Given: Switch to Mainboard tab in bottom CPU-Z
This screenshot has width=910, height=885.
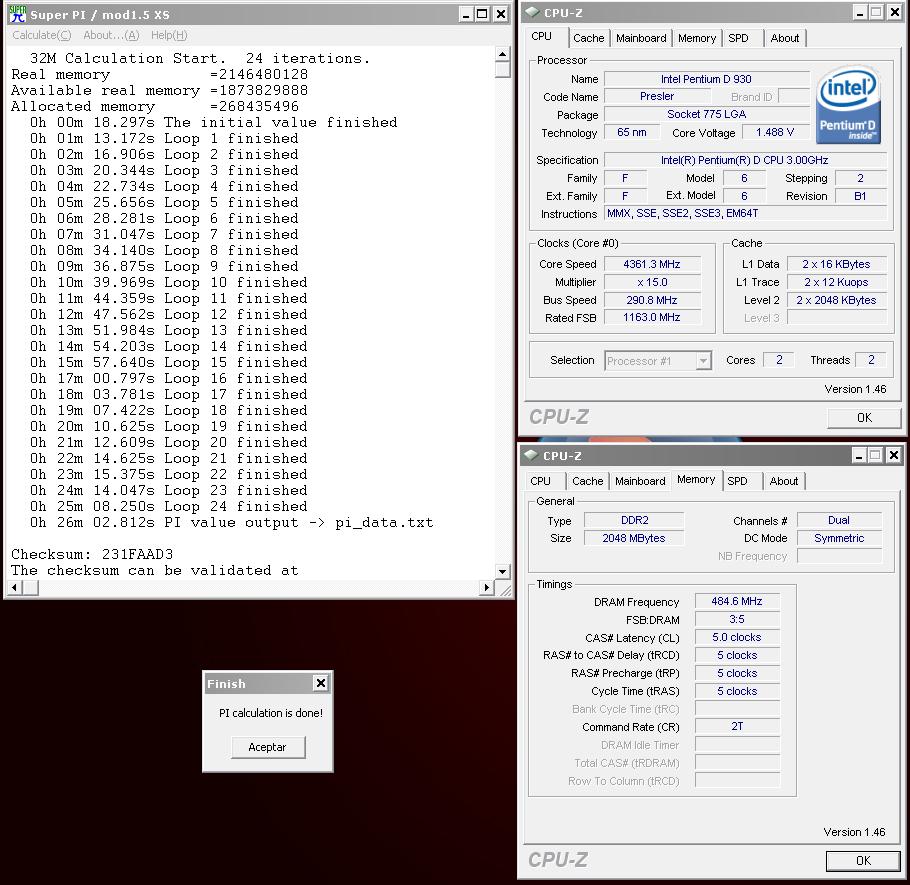Looking at the screenshot, I should [x=640, y=481].
